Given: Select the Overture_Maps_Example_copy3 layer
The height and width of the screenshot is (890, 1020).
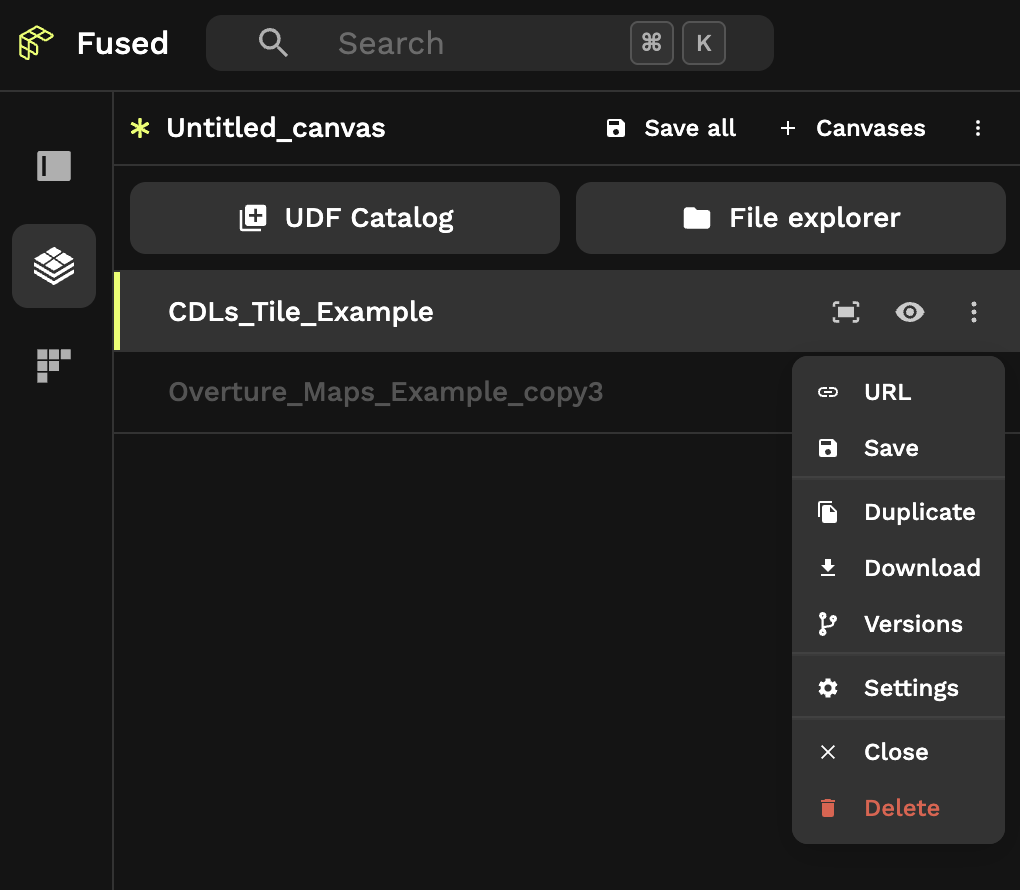Looking at the screenshot, I should point(385,392).
